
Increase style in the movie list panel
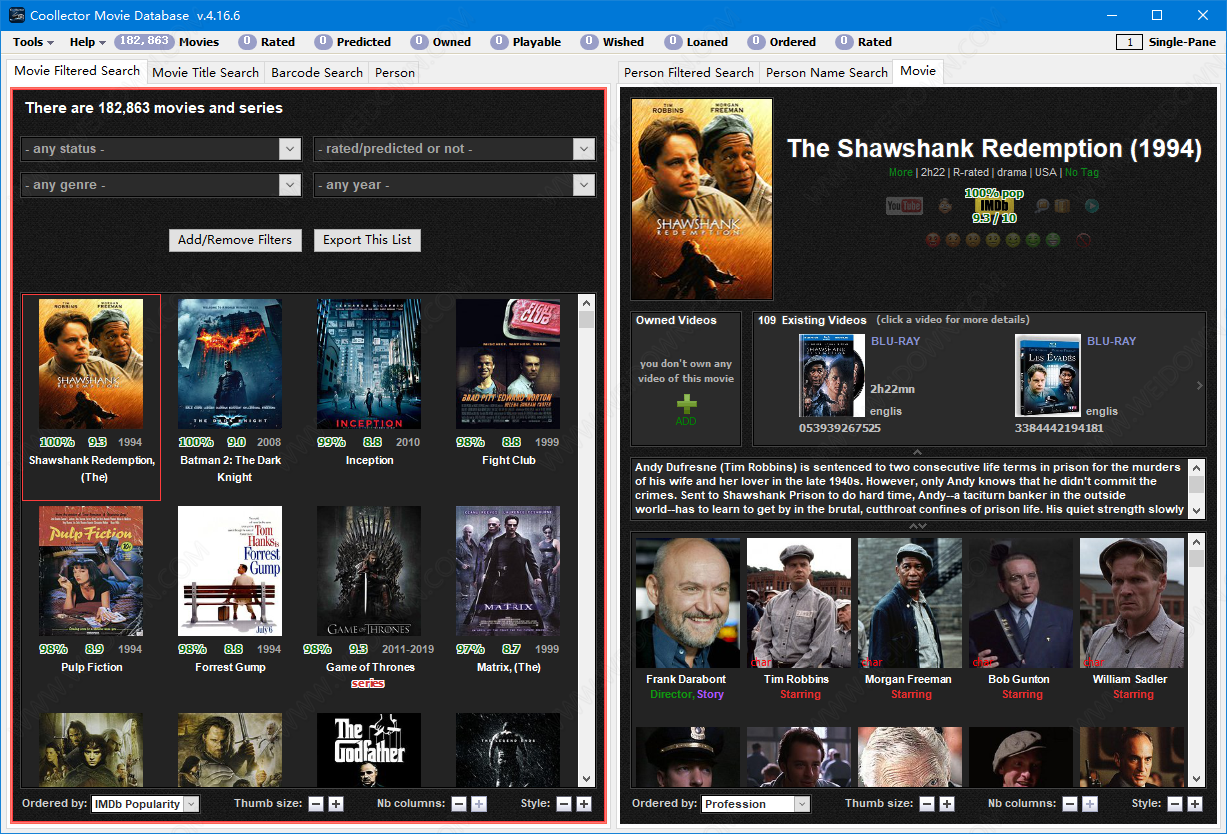pyautogui.click(x=584, y=804)
